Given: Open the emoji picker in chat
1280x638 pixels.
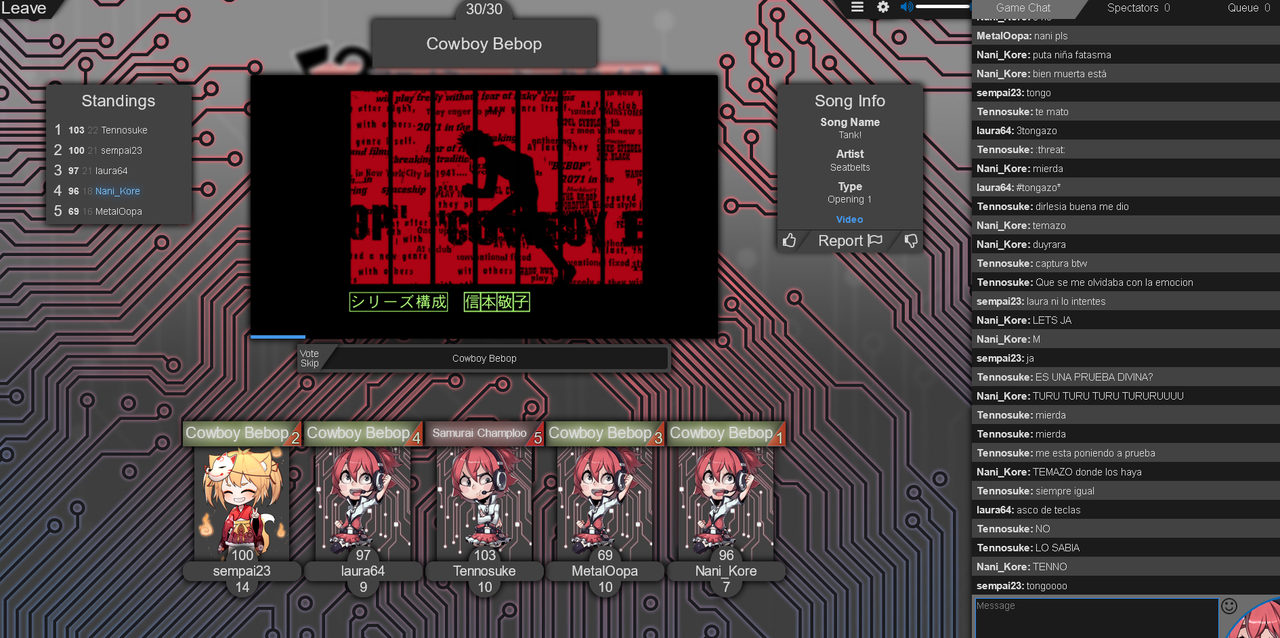Looking at the screenshot, I should (1229, 605).
